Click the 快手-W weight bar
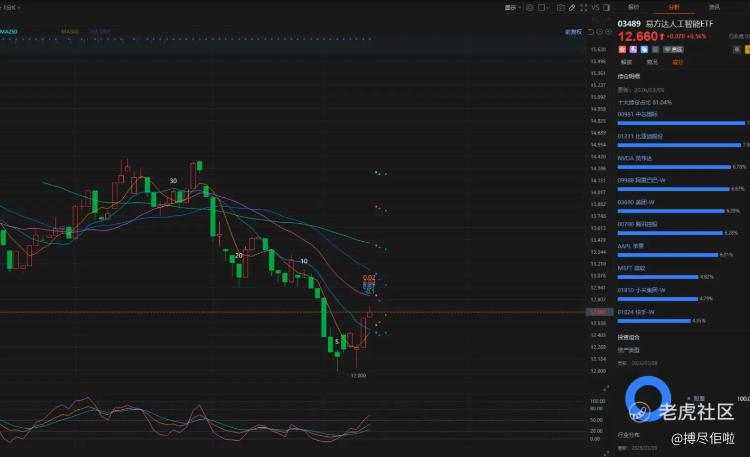Screen dimensions: 750x457 654,321
